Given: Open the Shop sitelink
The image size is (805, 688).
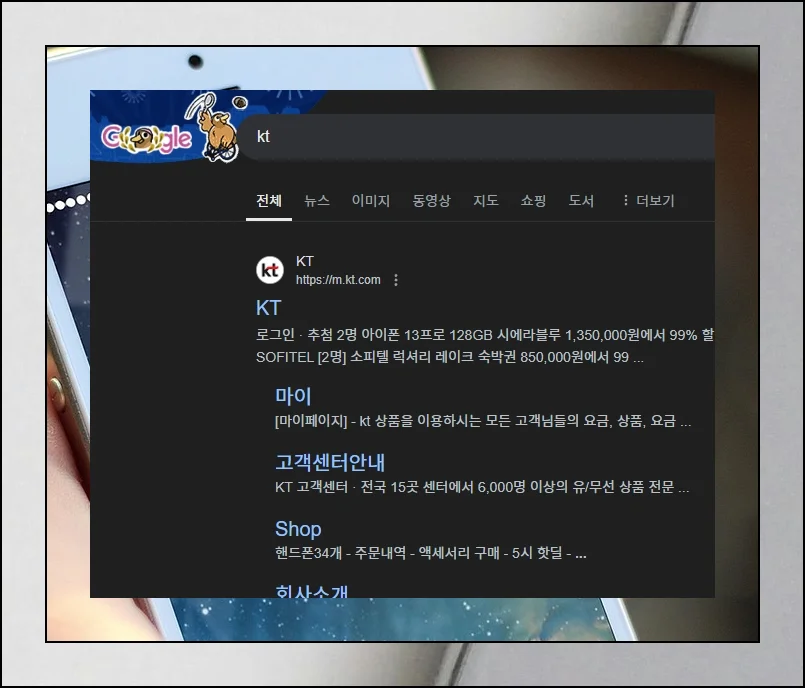Looking at the screenshot, I should (x=298, y=529).
